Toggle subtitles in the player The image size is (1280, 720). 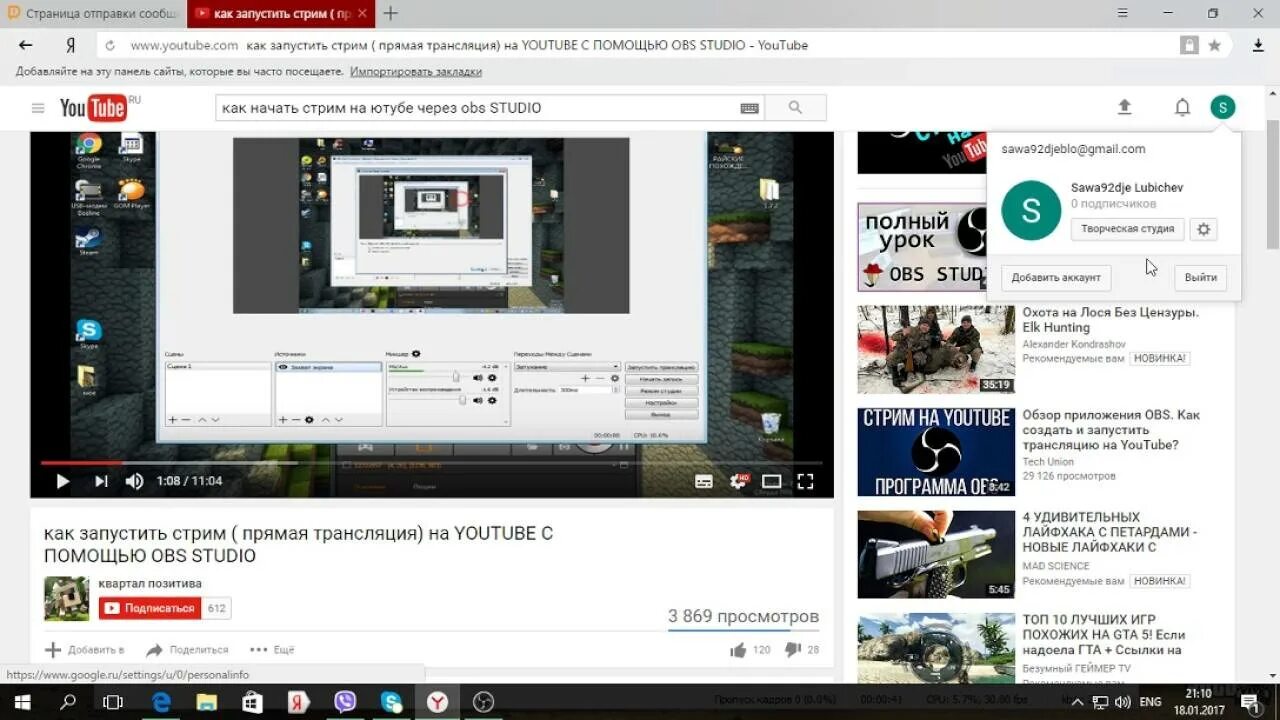point(704,481)
